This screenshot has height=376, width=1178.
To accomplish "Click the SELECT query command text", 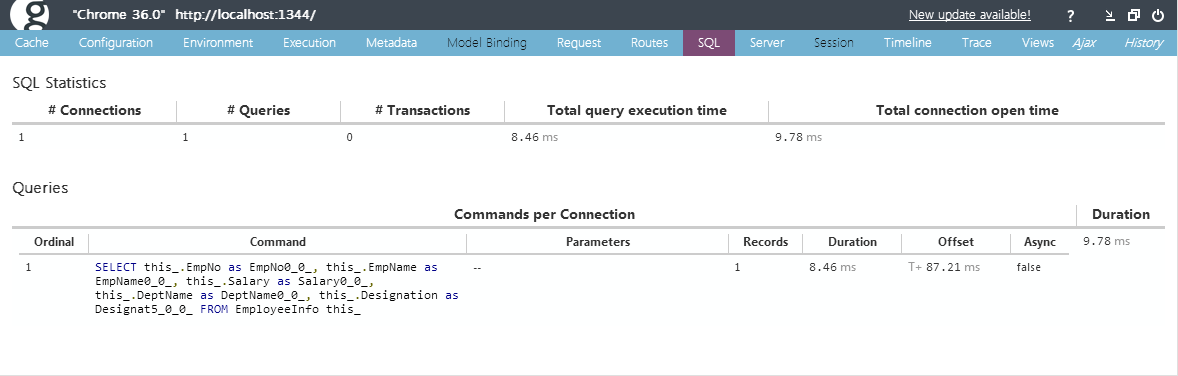I will pyautogui.click(x=276, y=288).
